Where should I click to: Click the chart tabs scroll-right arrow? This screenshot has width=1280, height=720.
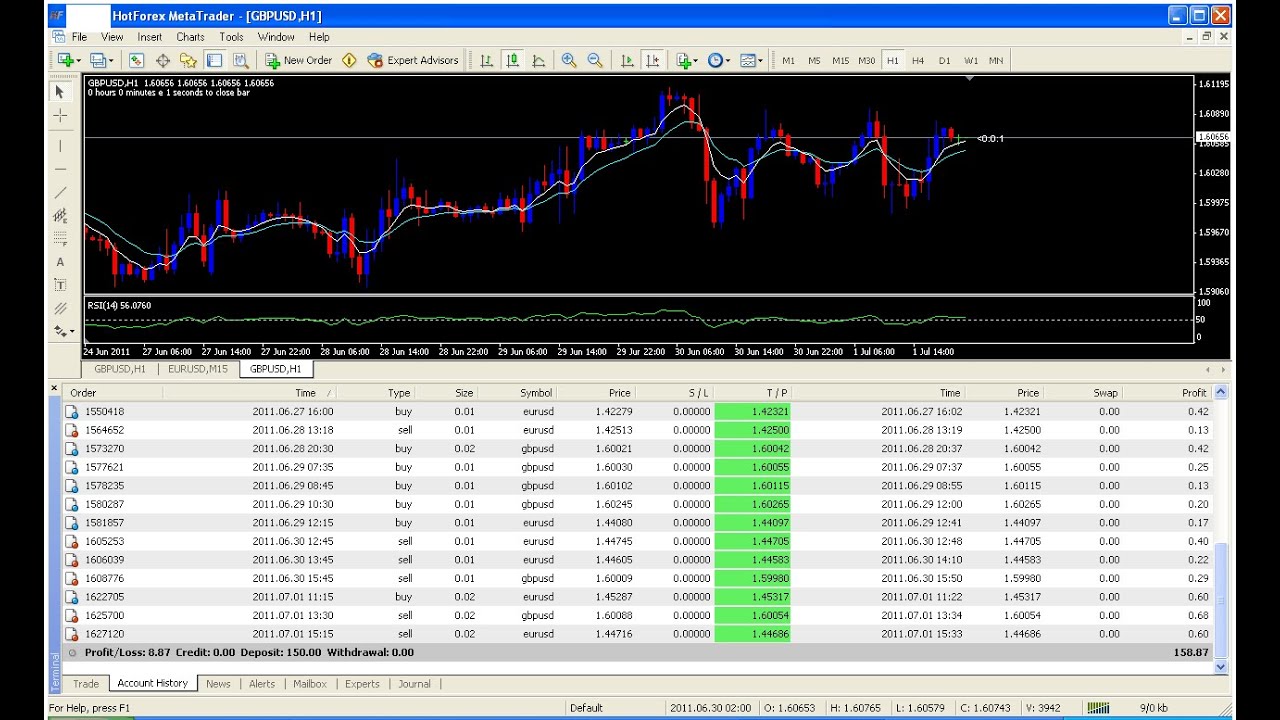tap(1222, 369)
